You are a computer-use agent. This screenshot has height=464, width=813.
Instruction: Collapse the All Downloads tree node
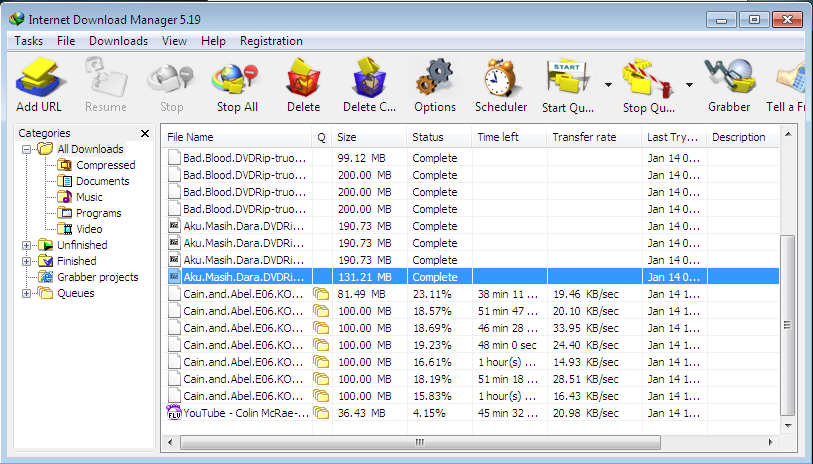(x=26, y=149)
